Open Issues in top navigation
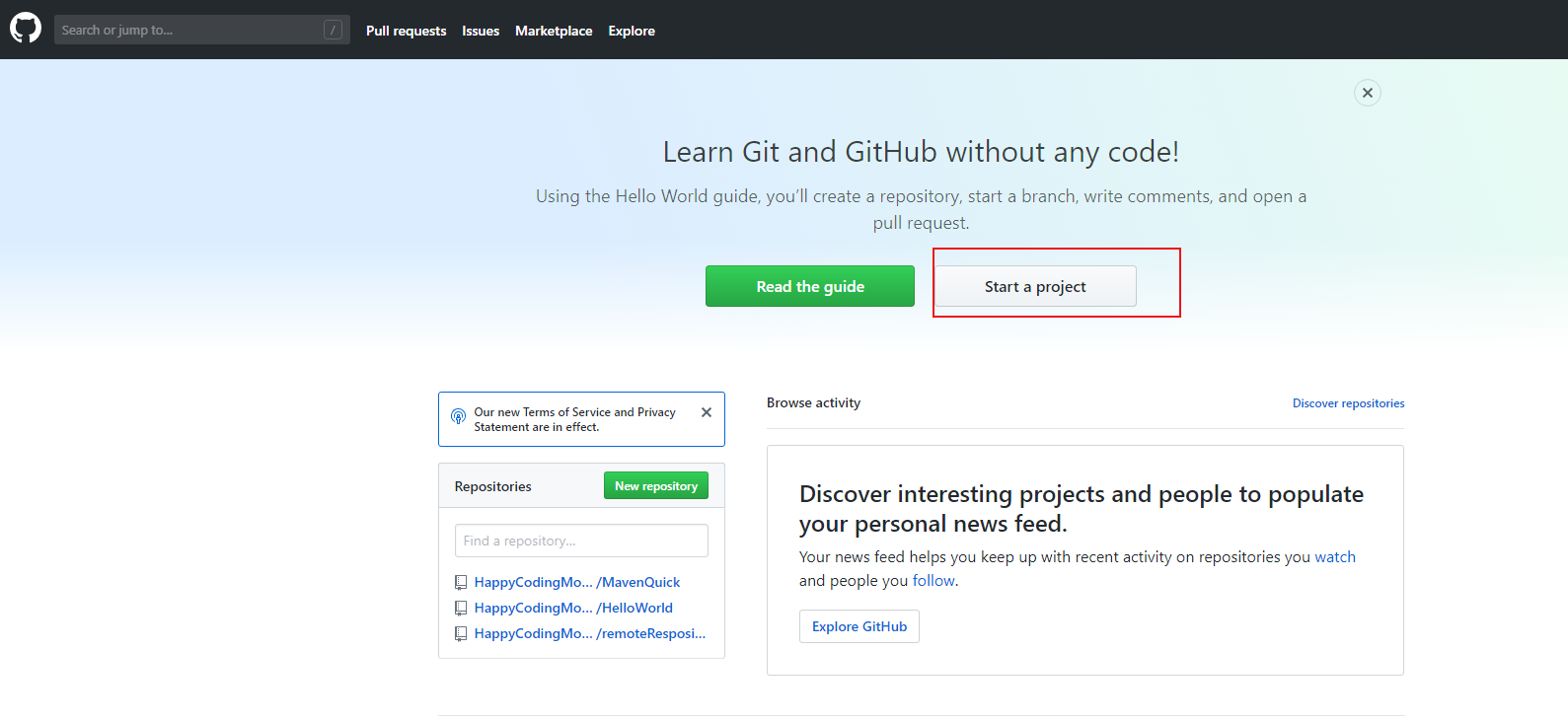 point(481,31)
